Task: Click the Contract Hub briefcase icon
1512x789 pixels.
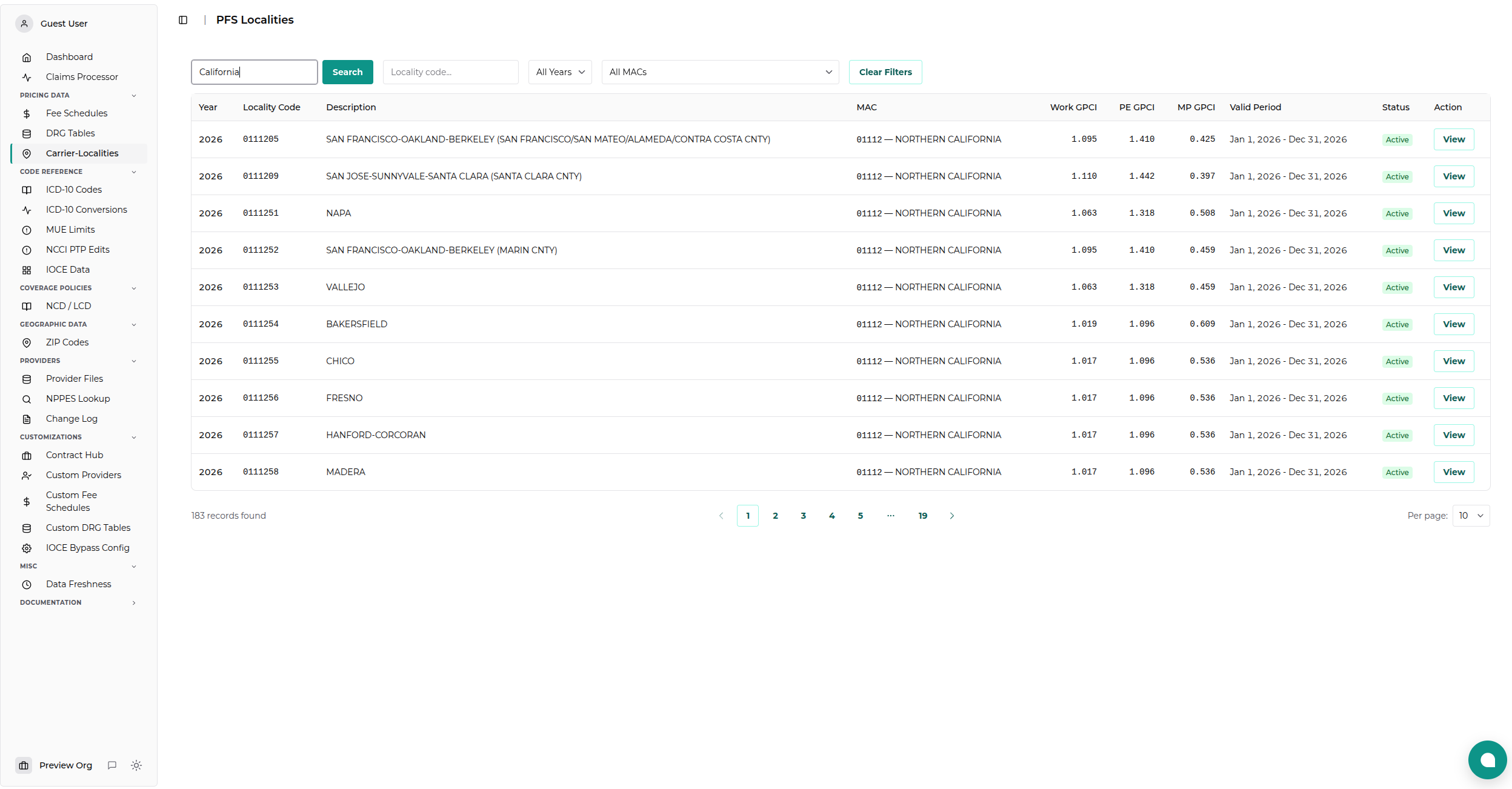Action: click(x=27, y=456)
